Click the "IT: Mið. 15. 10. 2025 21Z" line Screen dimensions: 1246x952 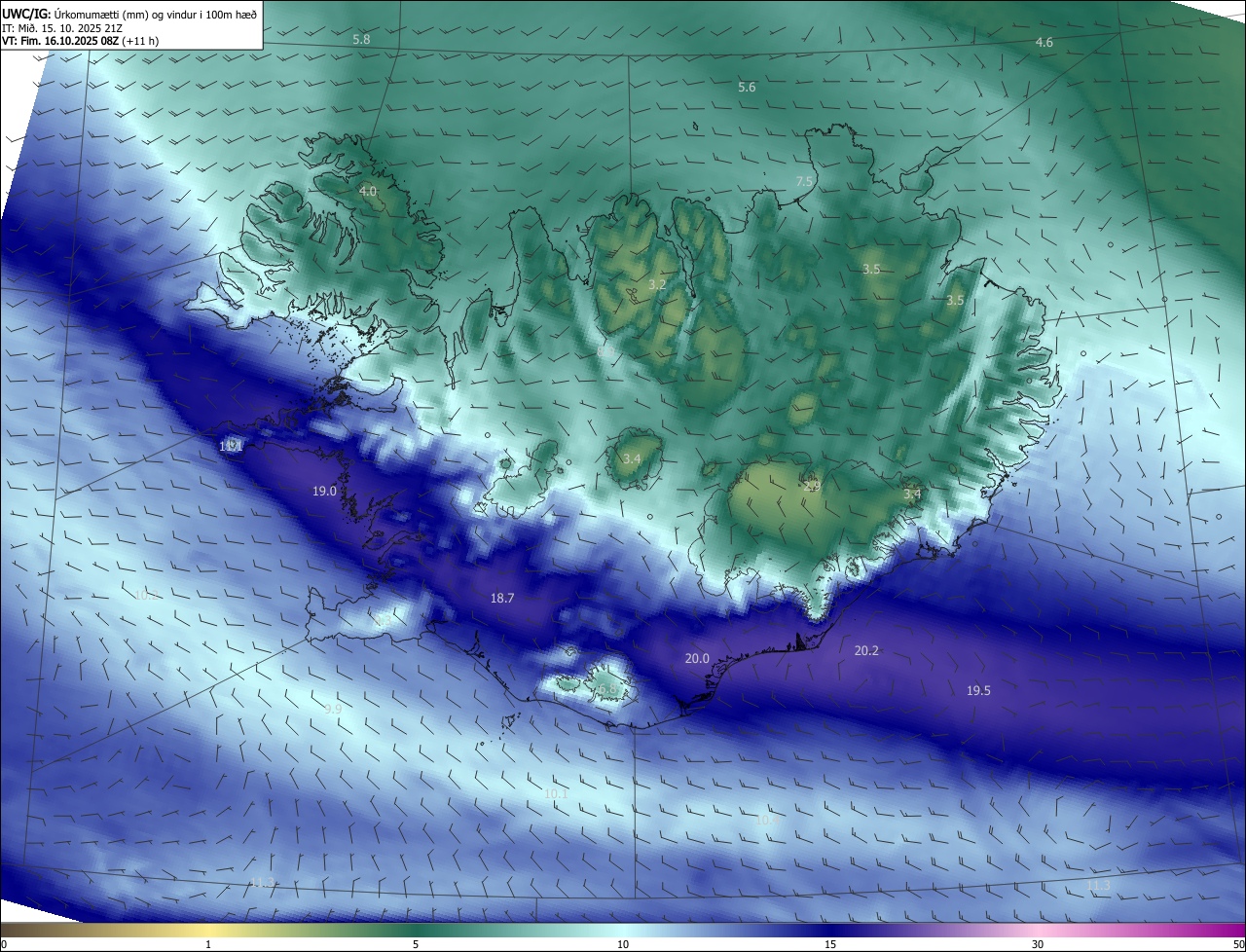click(x=61, y=27)
